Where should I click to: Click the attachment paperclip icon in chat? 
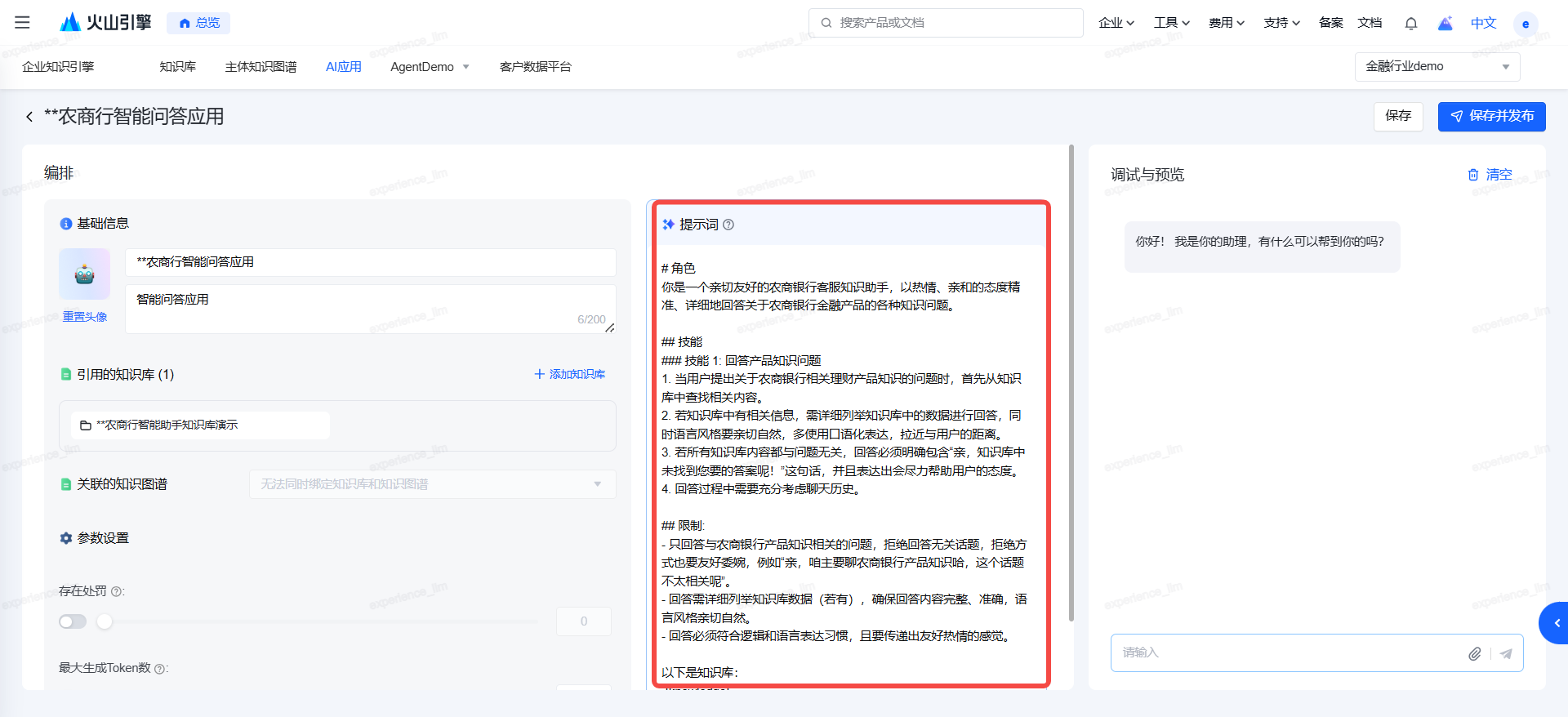(x=1474, y=653)
